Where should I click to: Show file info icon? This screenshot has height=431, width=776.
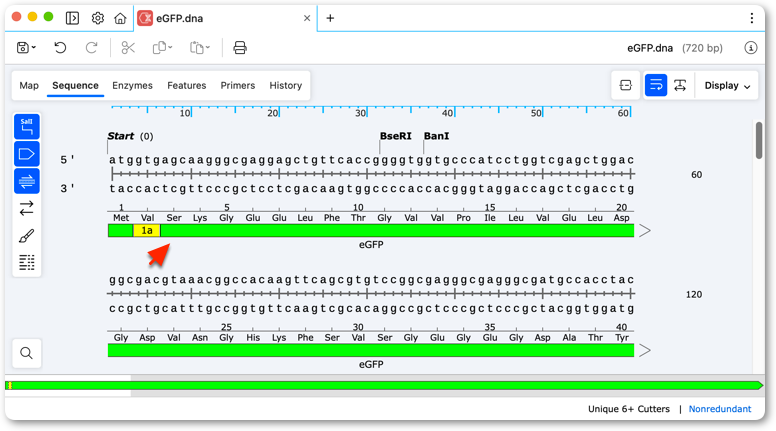click(x=751, y=48)
